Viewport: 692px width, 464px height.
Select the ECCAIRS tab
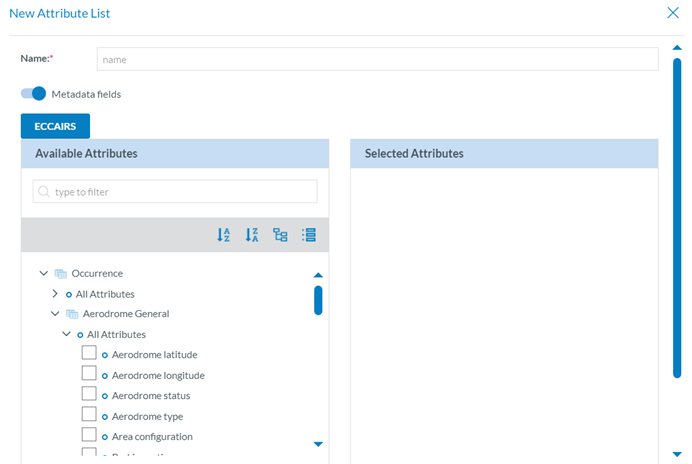point(55,126)
